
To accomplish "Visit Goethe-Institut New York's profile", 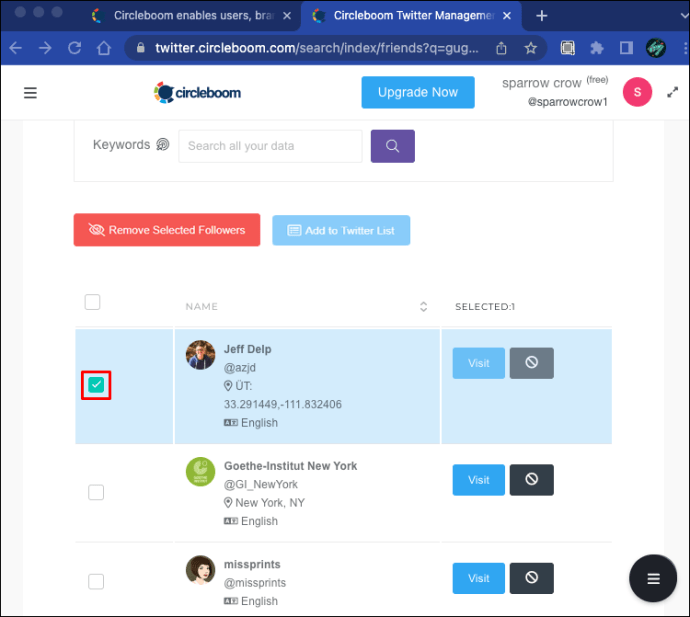I will [479, 480].
